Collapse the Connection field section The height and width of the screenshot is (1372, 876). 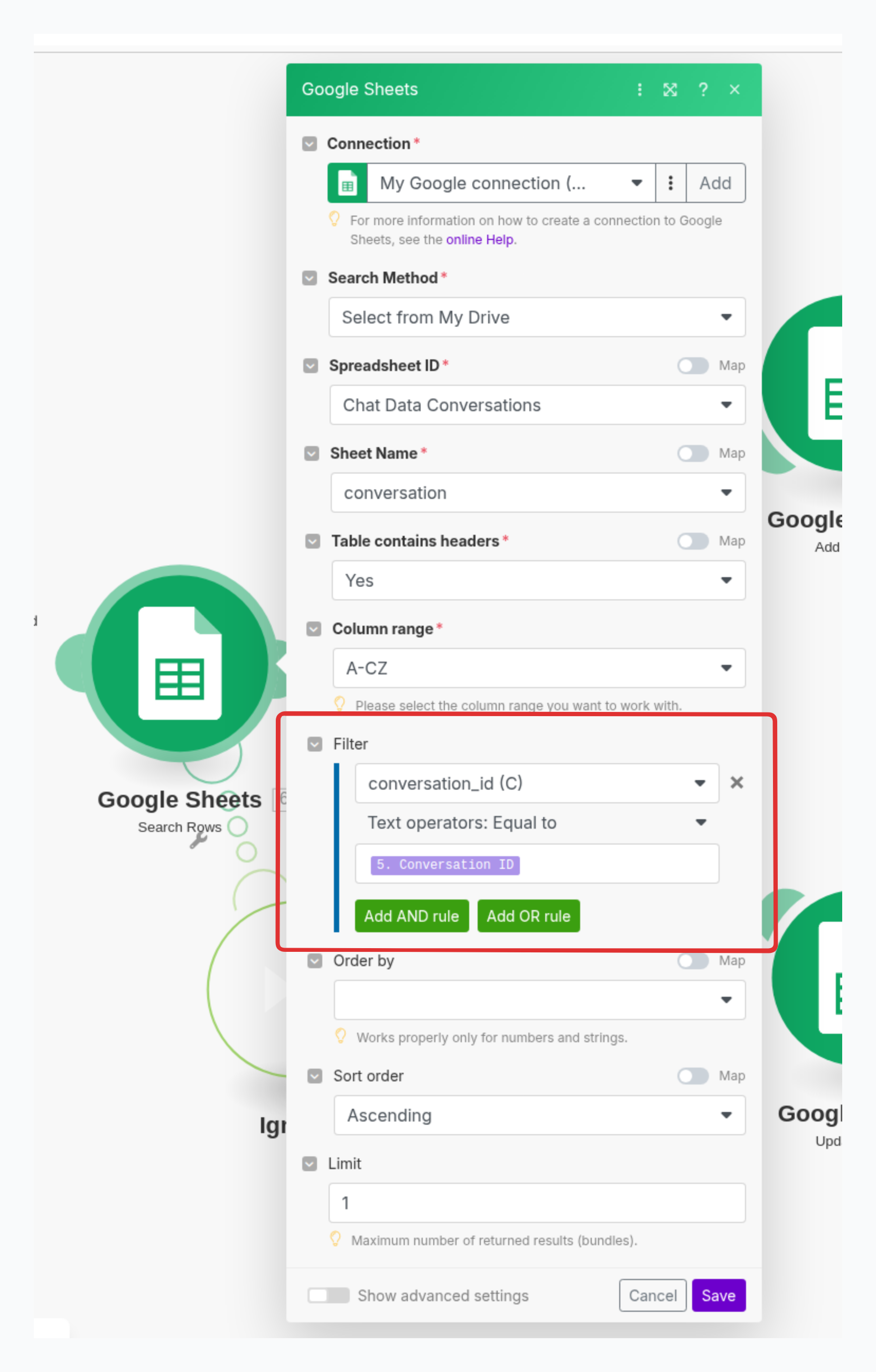pos(309,144)
